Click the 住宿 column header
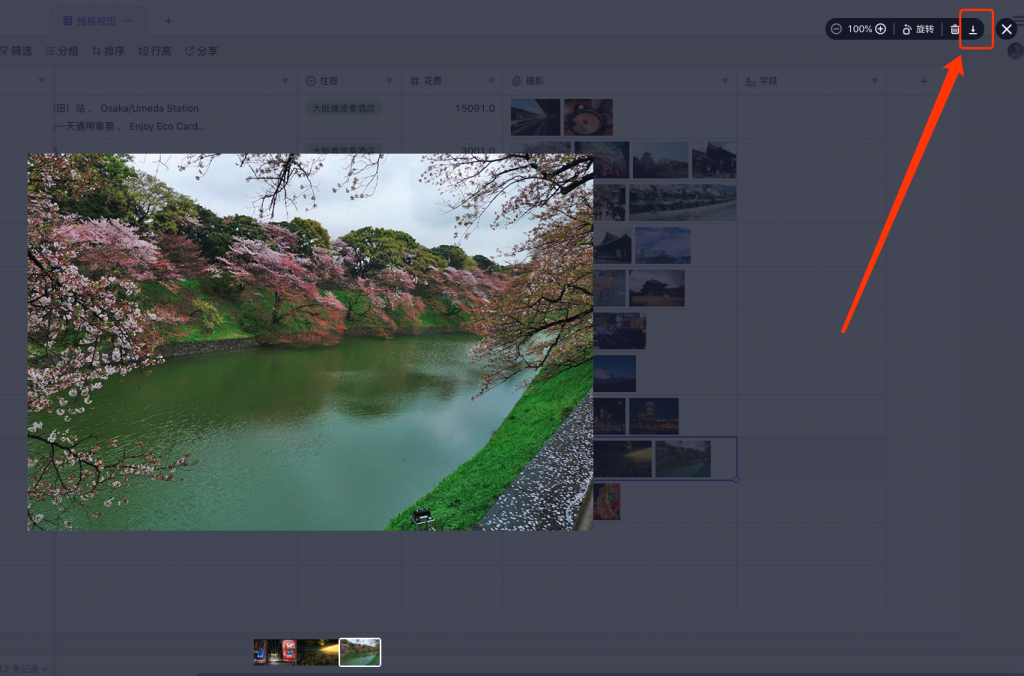The width and height of the screenshot is (1024, 676). click(349, 81)
